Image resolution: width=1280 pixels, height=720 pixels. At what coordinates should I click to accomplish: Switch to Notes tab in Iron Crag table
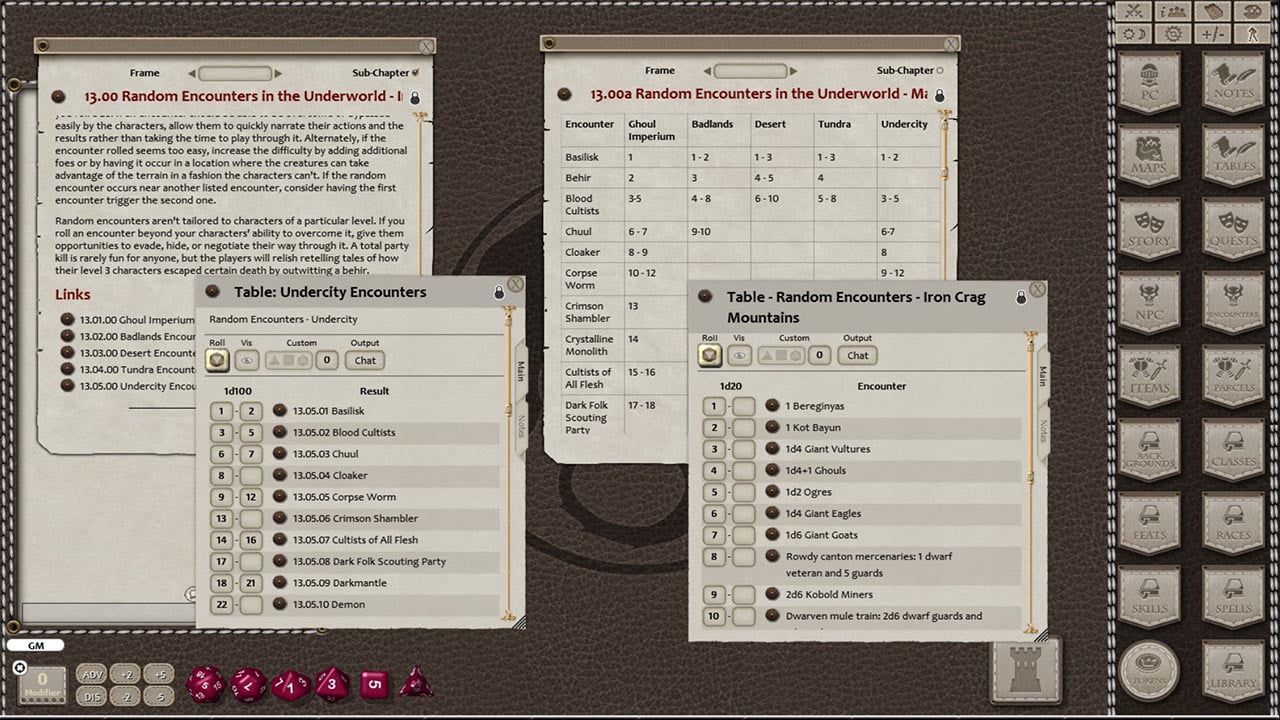[1042, 430]
